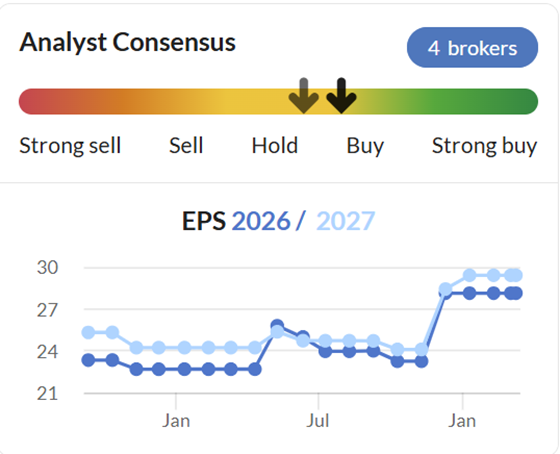Select the 2027 EPS series label

345,221
